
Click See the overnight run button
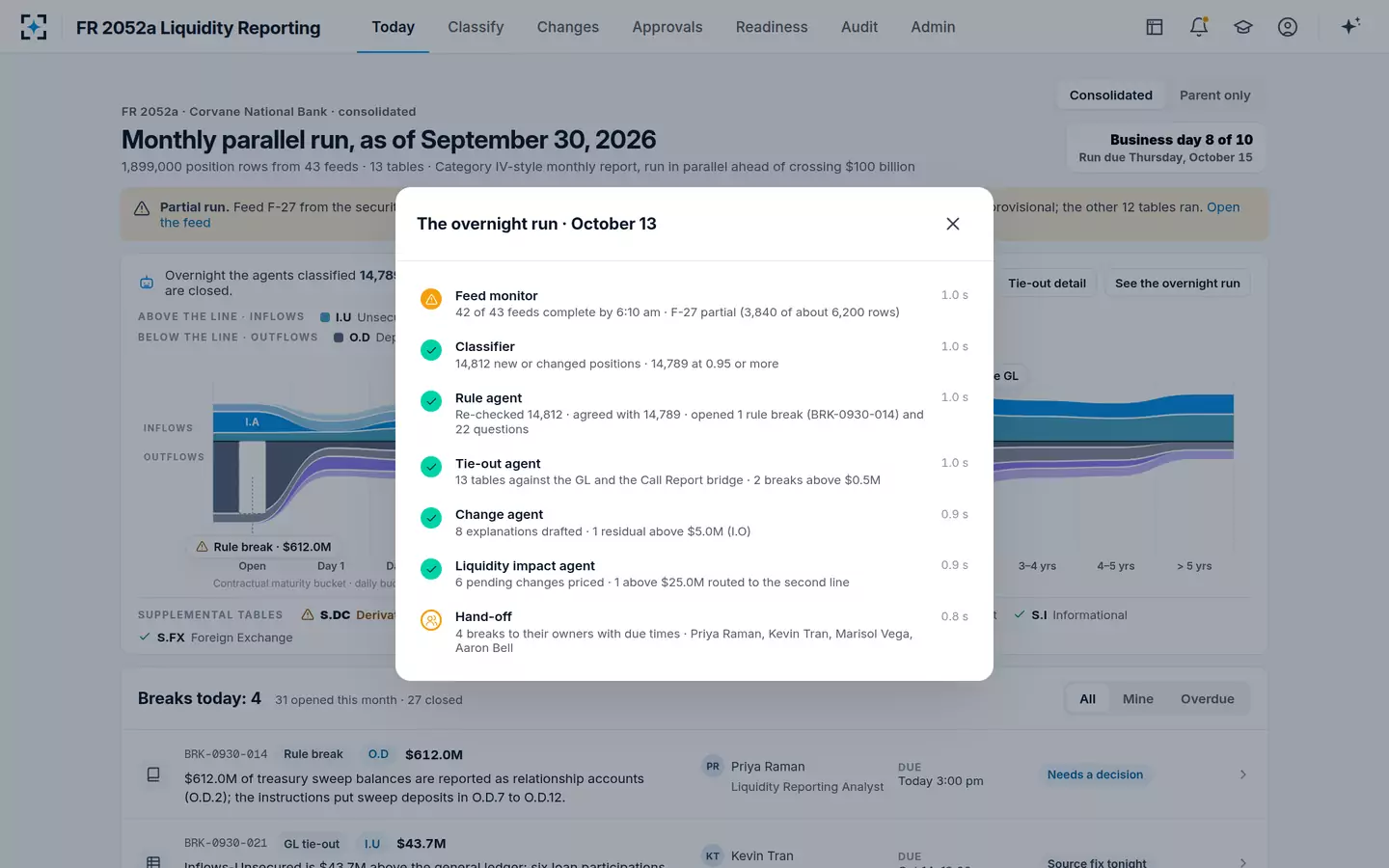[x=1177, y=283]
